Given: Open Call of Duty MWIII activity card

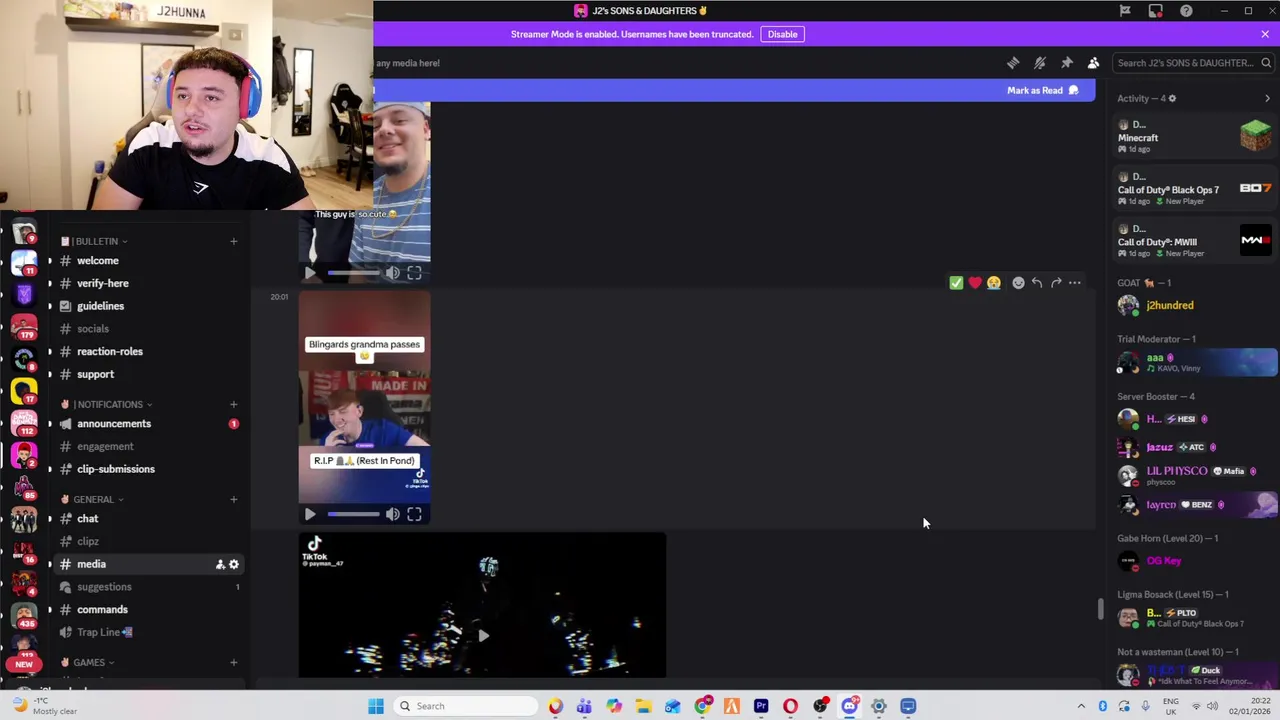Looking at the screenshot, I should pyautogui.click(x=1195, y=241).
